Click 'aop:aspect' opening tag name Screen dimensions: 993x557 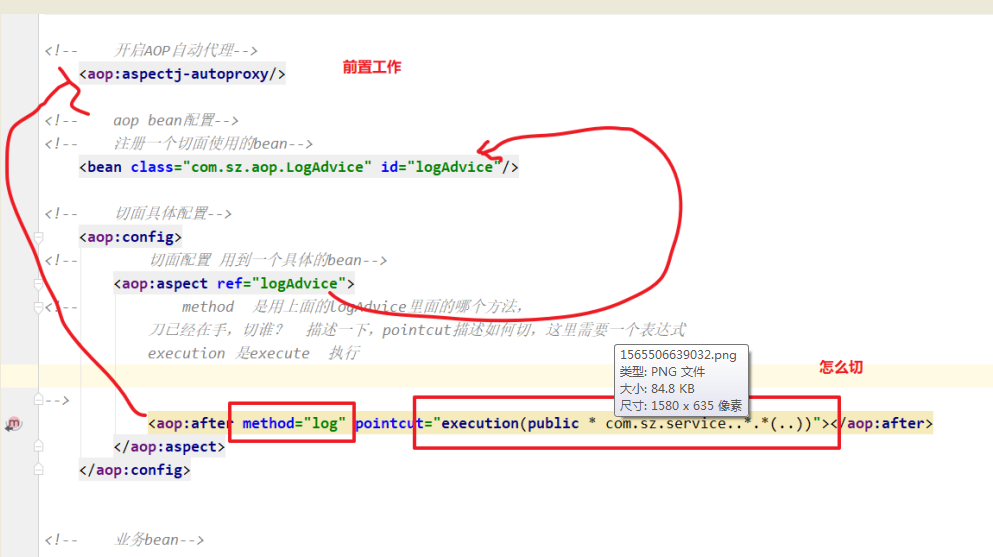(x=165, y=284)
